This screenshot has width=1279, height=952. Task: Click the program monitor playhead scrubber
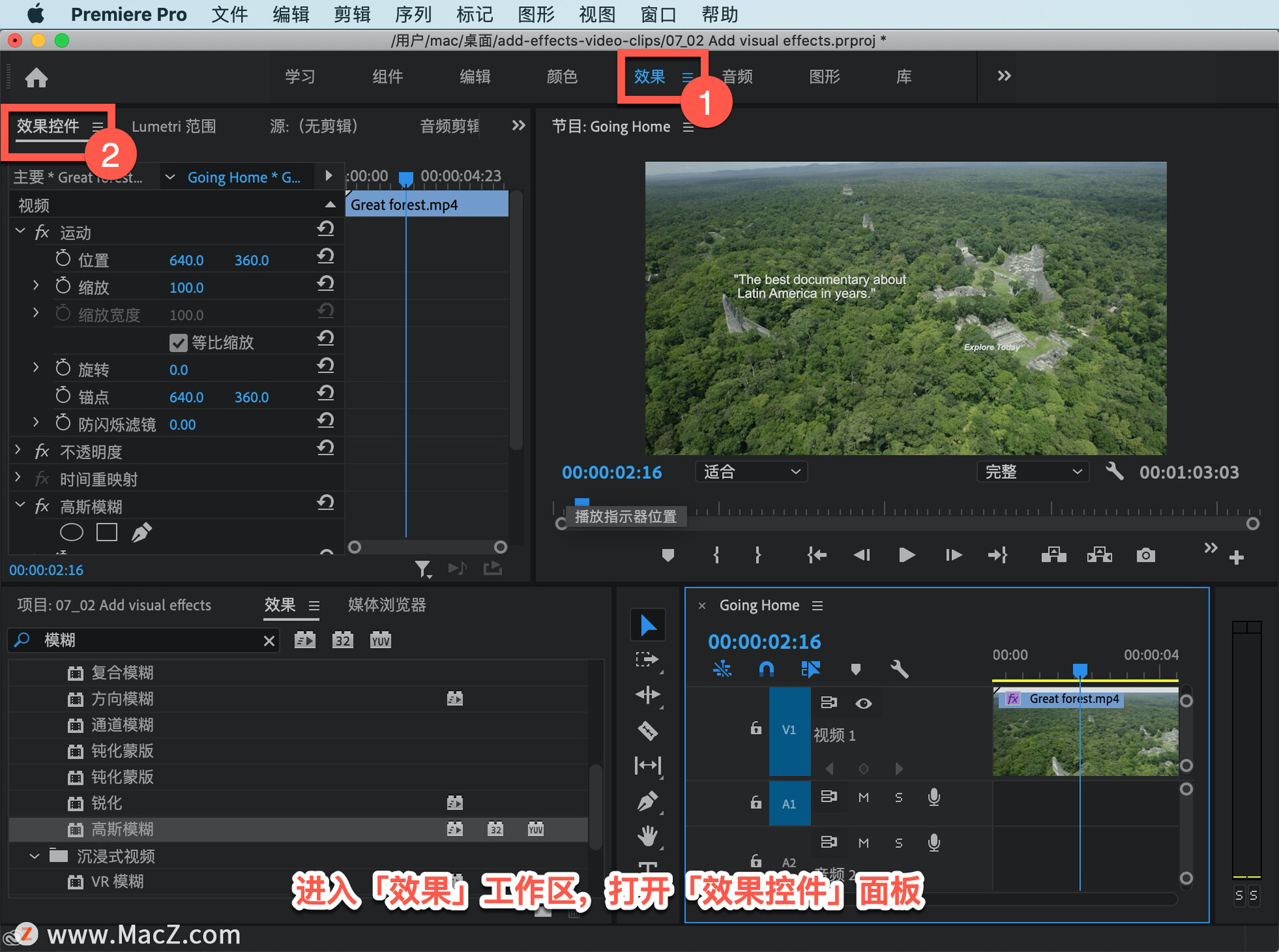point(582,502)
